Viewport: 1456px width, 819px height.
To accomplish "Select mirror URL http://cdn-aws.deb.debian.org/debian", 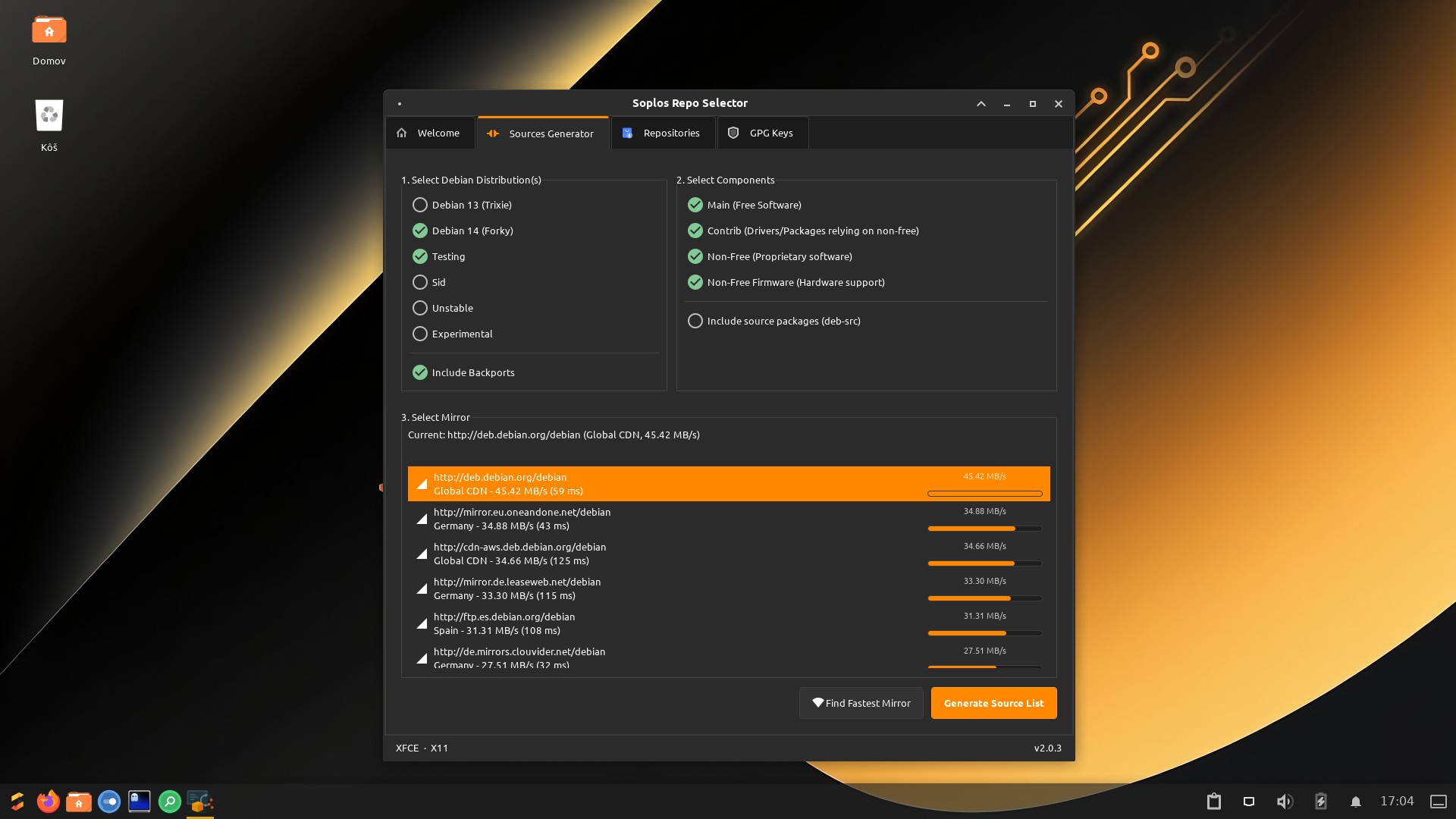I will pos(519,547).
